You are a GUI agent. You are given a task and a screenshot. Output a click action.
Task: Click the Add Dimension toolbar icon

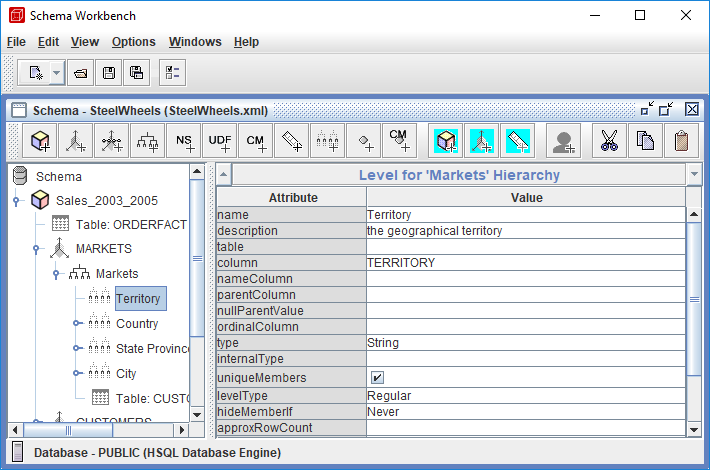tap(76, 142)
